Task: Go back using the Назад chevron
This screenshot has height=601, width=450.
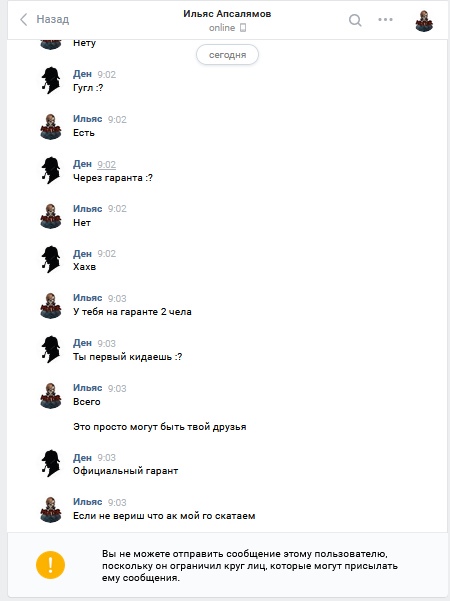Action: click(x=24, y=19)
